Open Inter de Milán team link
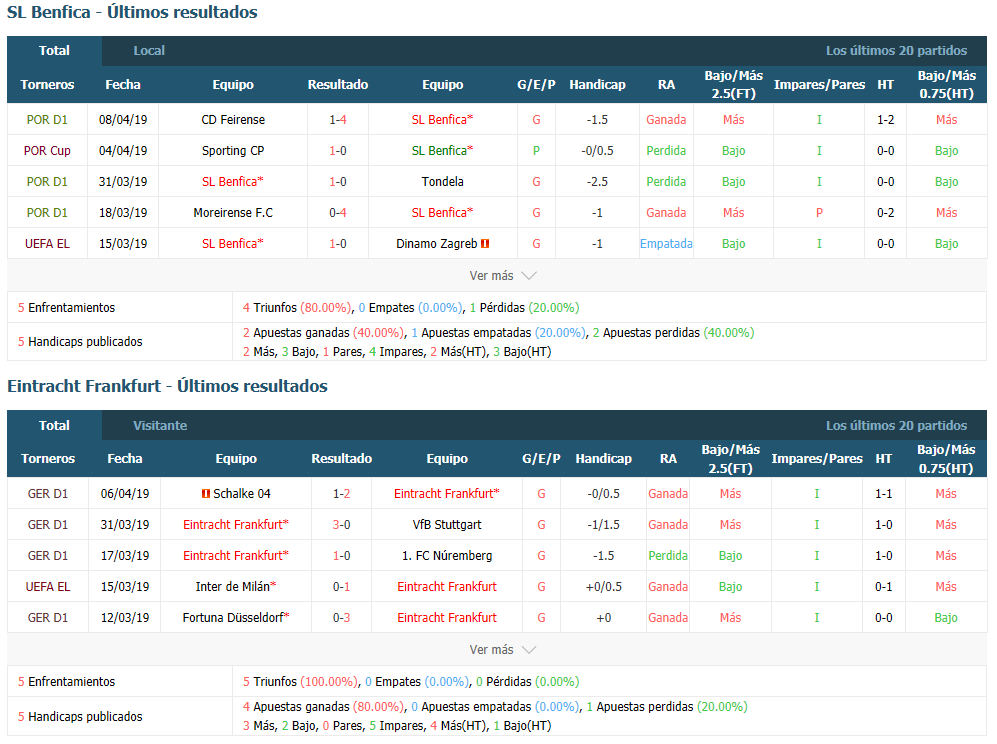The image size is (997, 744). (235, 586)
